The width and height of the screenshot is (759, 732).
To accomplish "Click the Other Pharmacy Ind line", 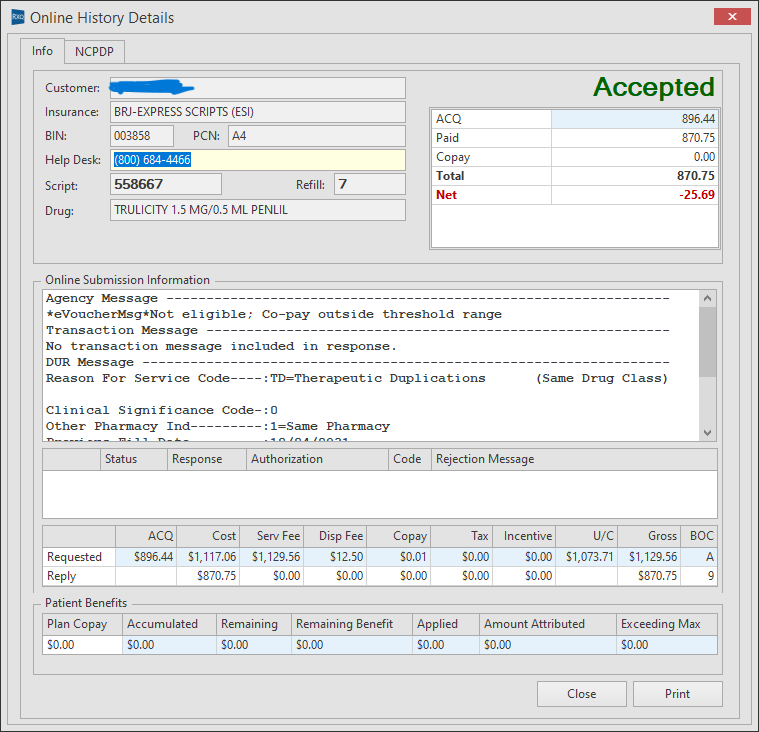I will (218, 427).
